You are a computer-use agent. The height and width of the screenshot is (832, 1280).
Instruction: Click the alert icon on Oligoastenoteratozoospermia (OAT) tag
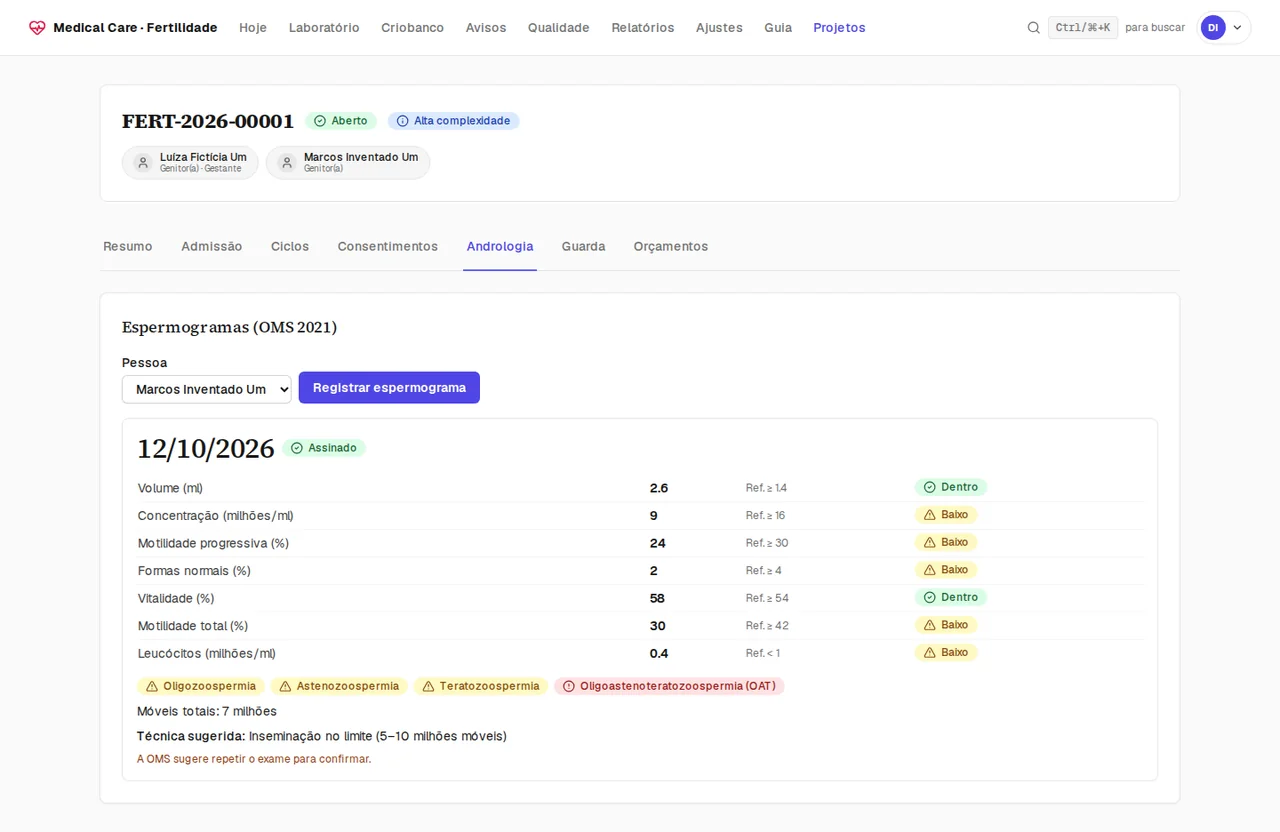pos(569,686)
